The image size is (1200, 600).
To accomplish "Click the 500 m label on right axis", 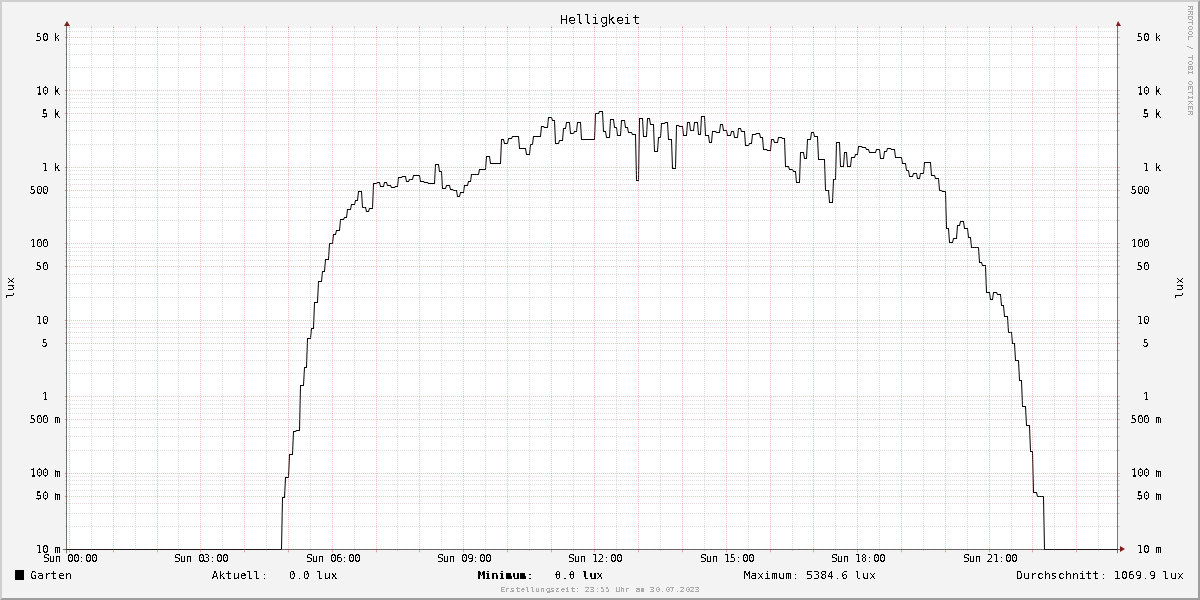I will point(1145,420).
